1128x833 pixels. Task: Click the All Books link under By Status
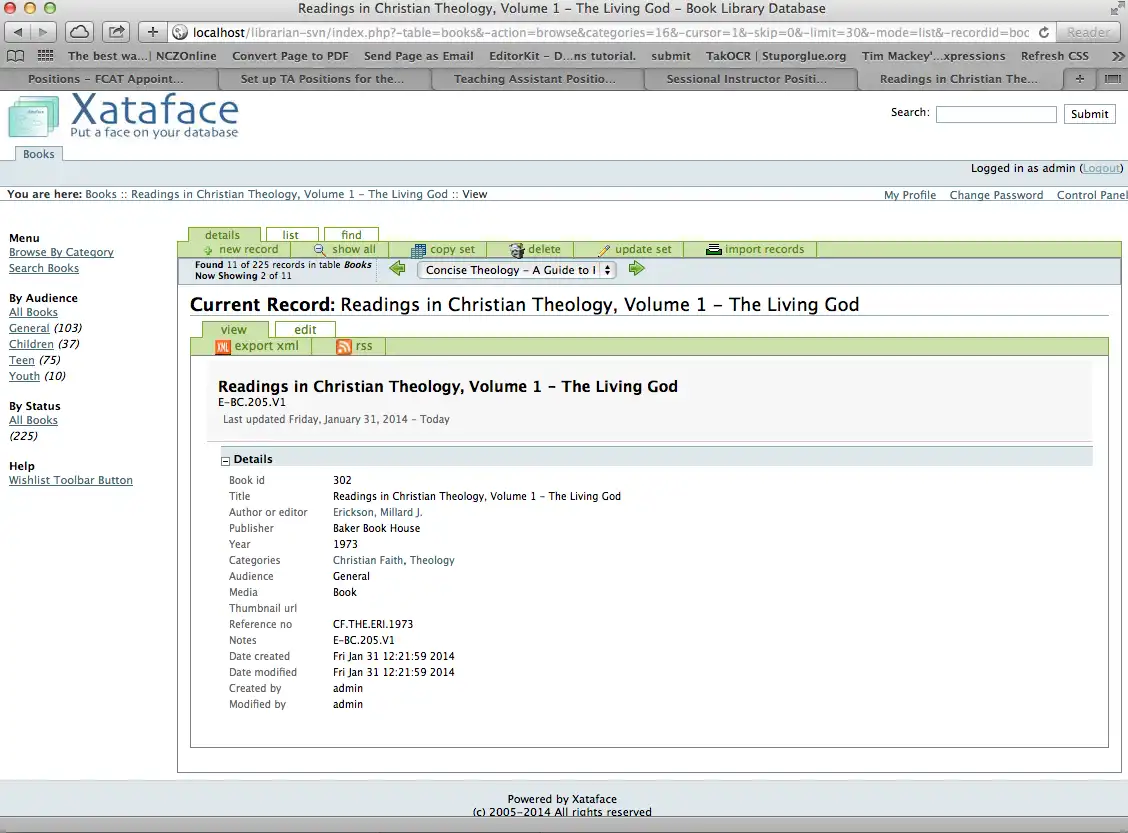tap(33, 420)
